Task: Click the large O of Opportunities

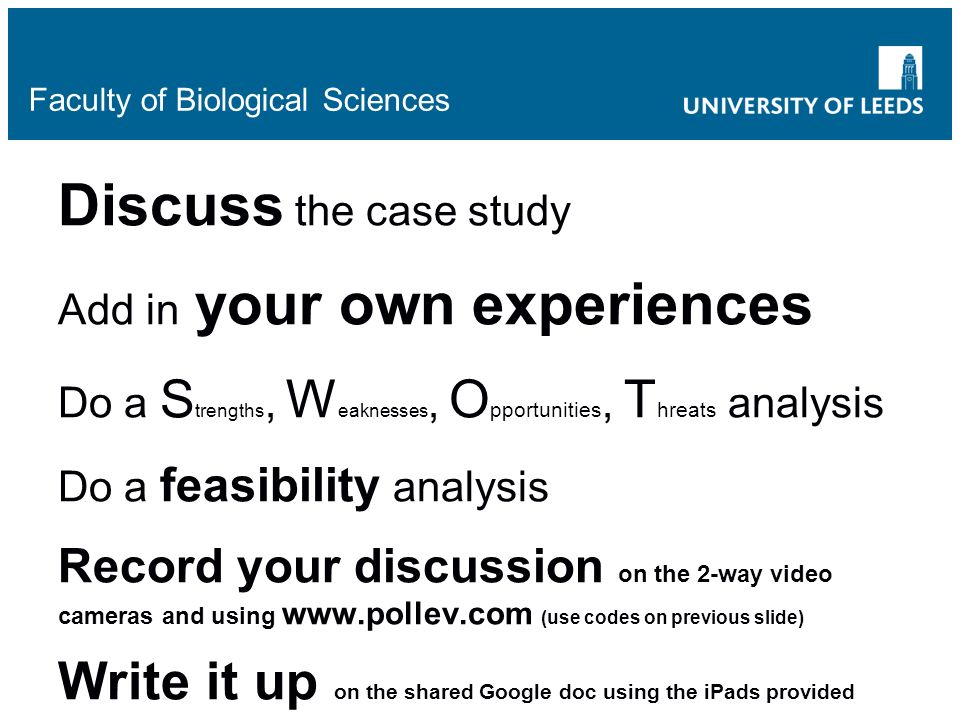Action: [469, 400]
